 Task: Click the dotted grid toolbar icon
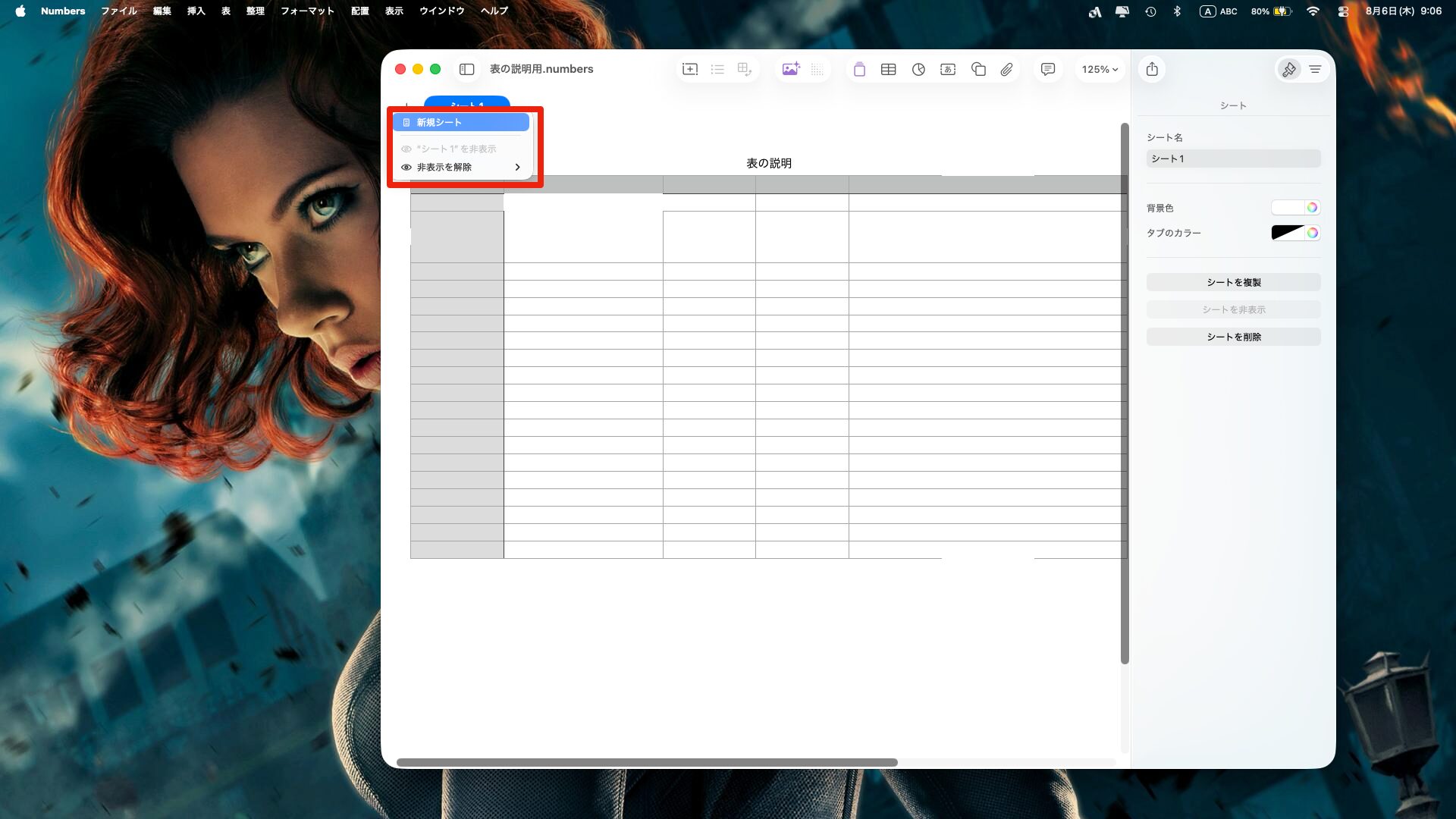click(817, 69)
